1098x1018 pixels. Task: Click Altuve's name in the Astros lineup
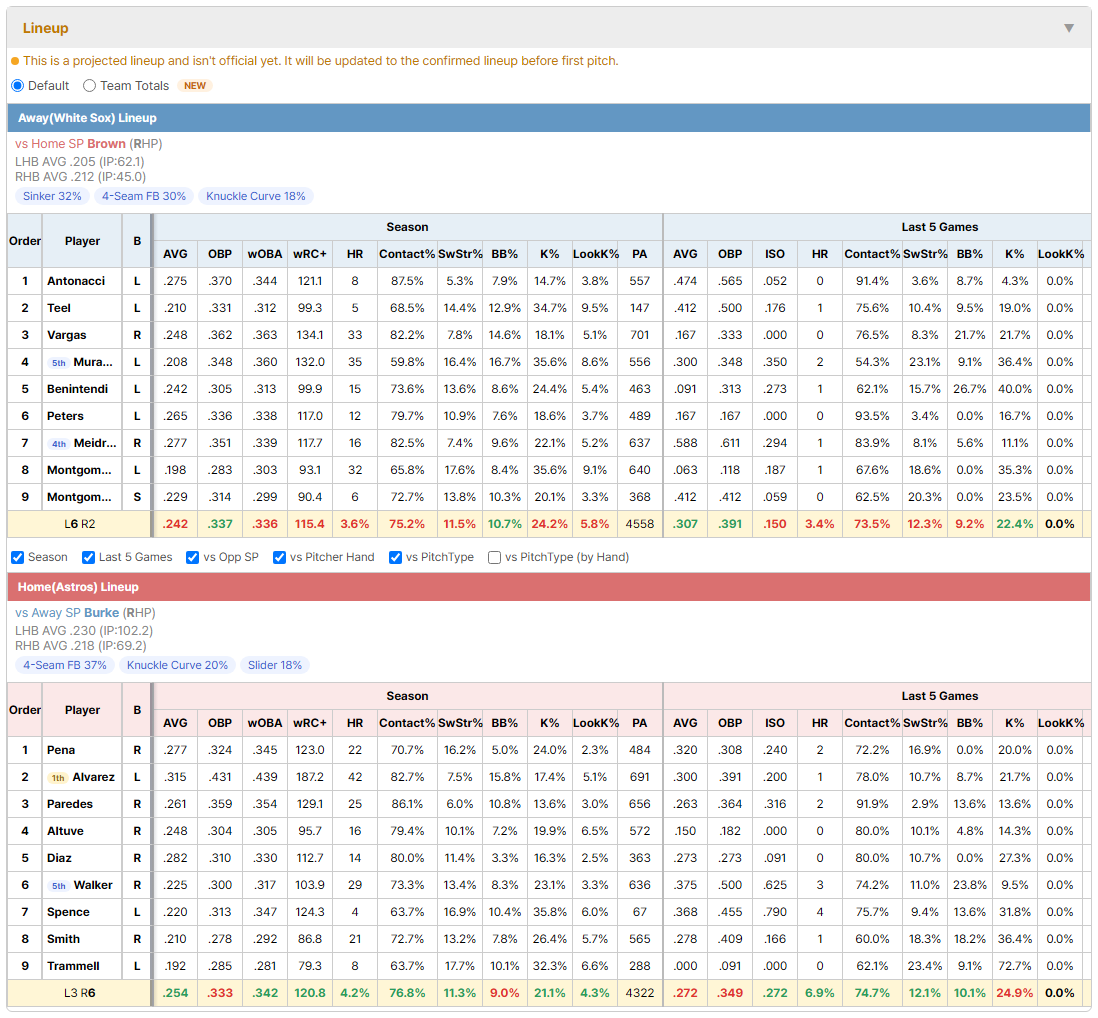[65, 831]
